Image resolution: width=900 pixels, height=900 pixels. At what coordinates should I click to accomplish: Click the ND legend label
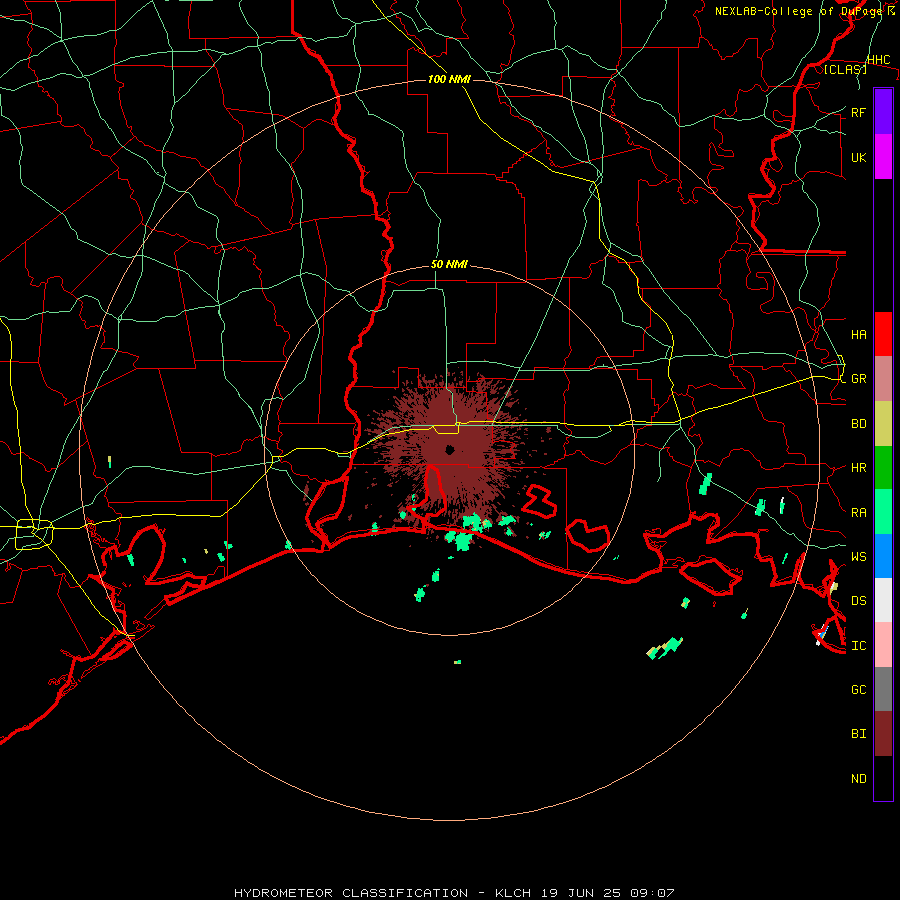pos(858,779)
